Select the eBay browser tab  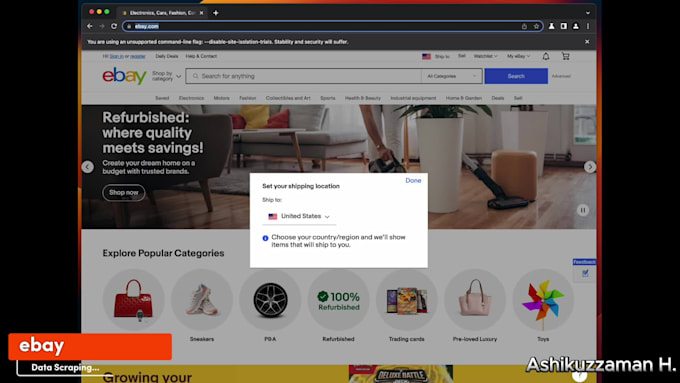point(163,13)
